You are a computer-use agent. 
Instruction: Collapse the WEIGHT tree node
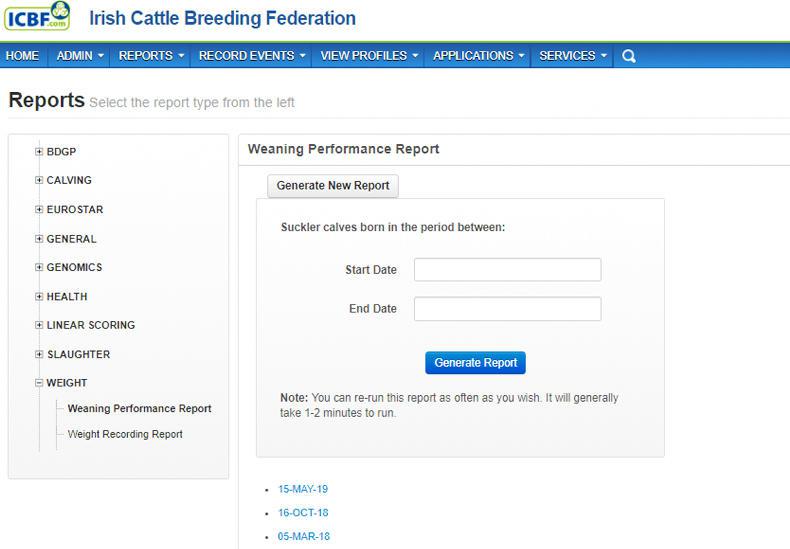39,383
